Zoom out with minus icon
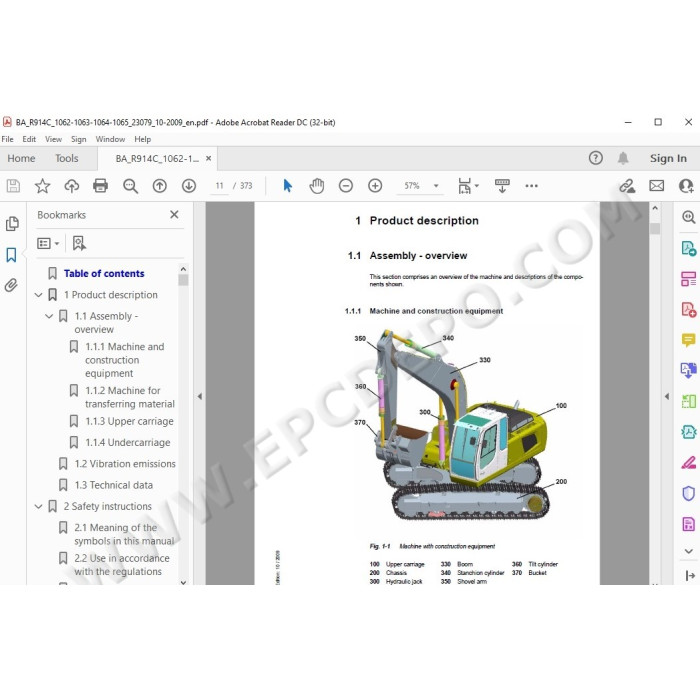 click(346, 186)
